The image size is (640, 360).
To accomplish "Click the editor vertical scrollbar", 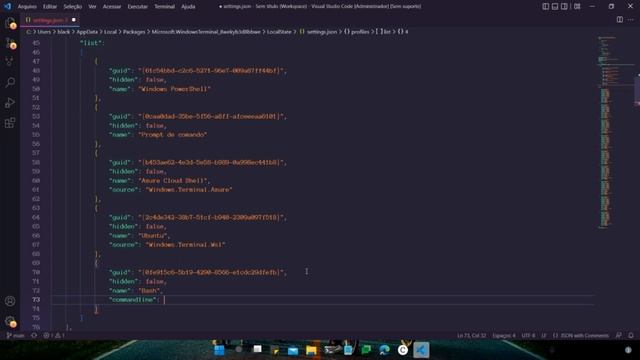I will coord(637,91).
